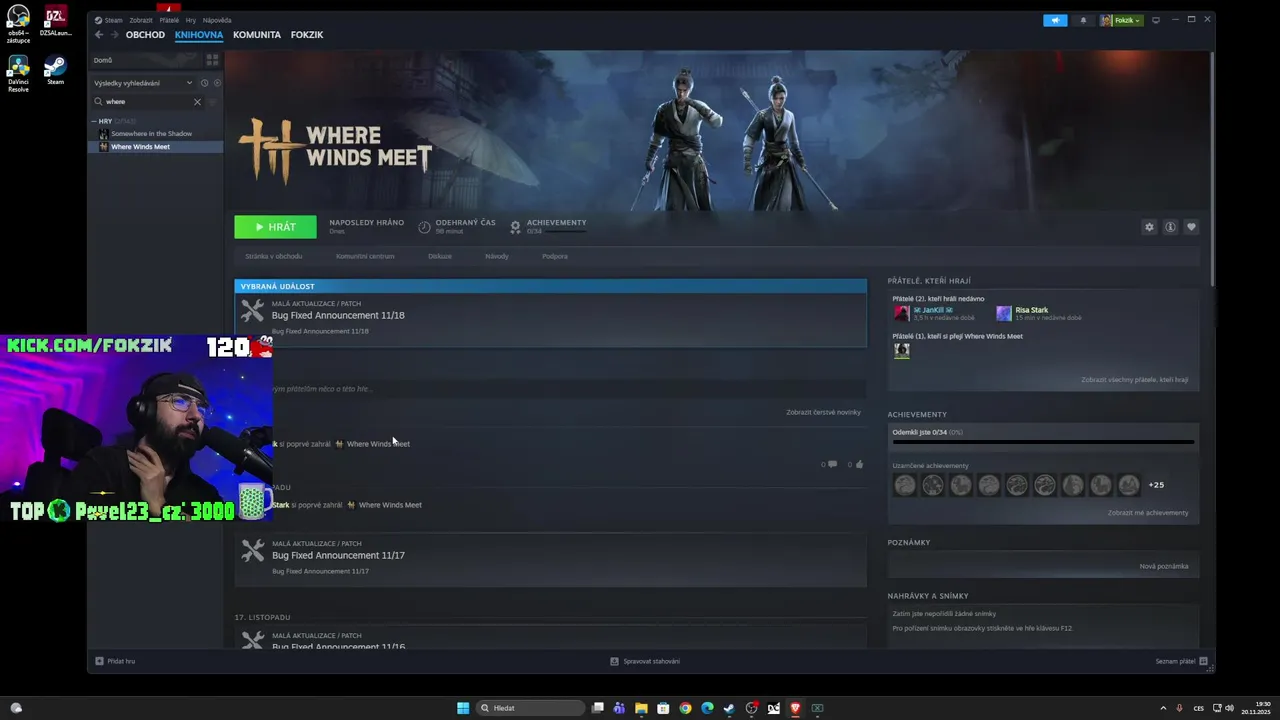Open notifications bell
The width and height of the screenshot is (1280, 720).
tap(1082, 20)
